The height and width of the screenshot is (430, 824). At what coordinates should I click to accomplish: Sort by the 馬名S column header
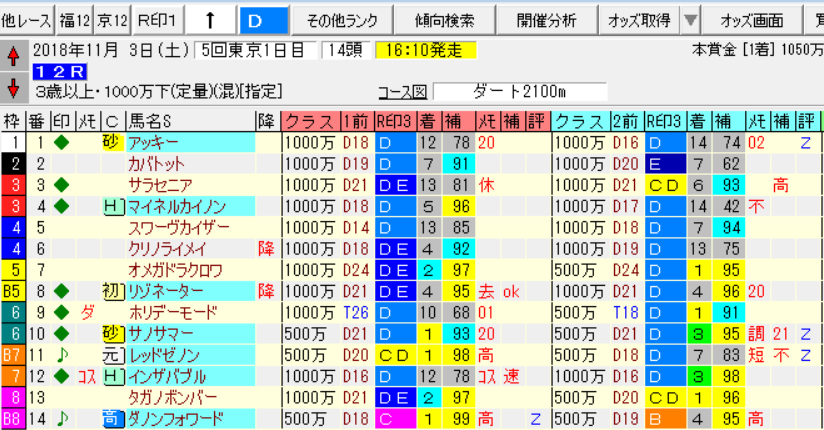pos(190,121)
